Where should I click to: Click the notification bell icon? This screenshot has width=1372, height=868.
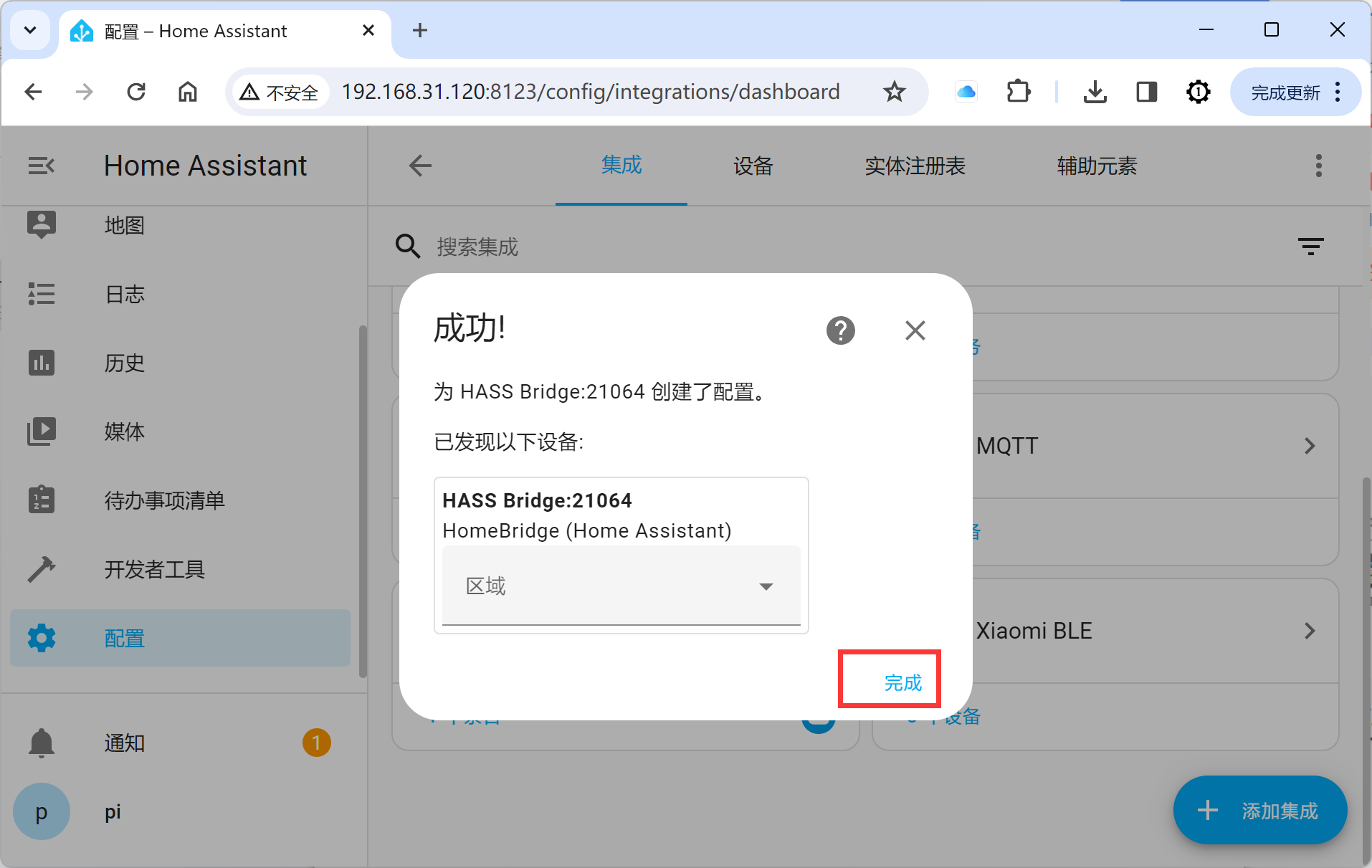coord(42,743)
